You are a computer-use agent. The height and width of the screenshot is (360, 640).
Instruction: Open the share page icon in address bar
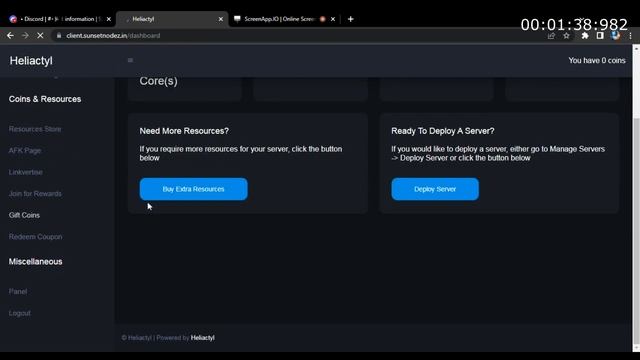pos(551,36)
